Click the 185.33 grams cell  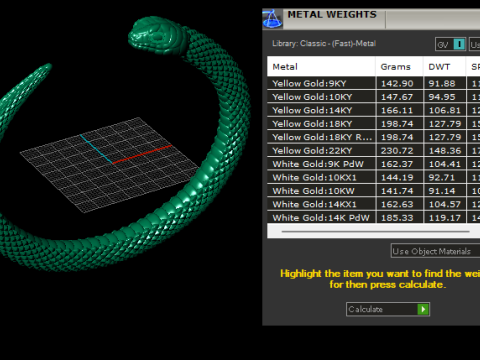click(x=400, y=217)
